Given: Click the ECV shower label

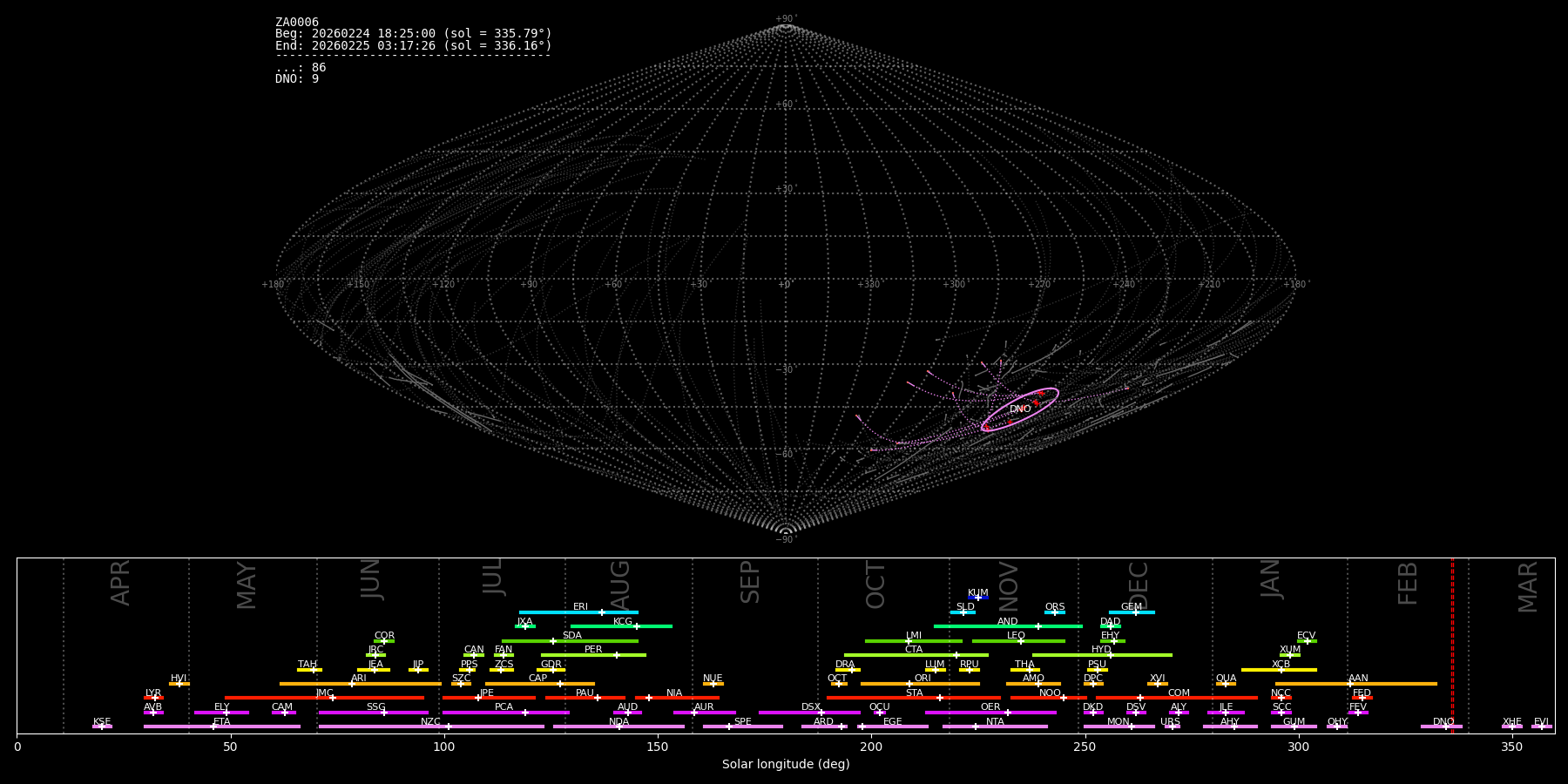Looking at the screenshot, I should [1306, 636].
